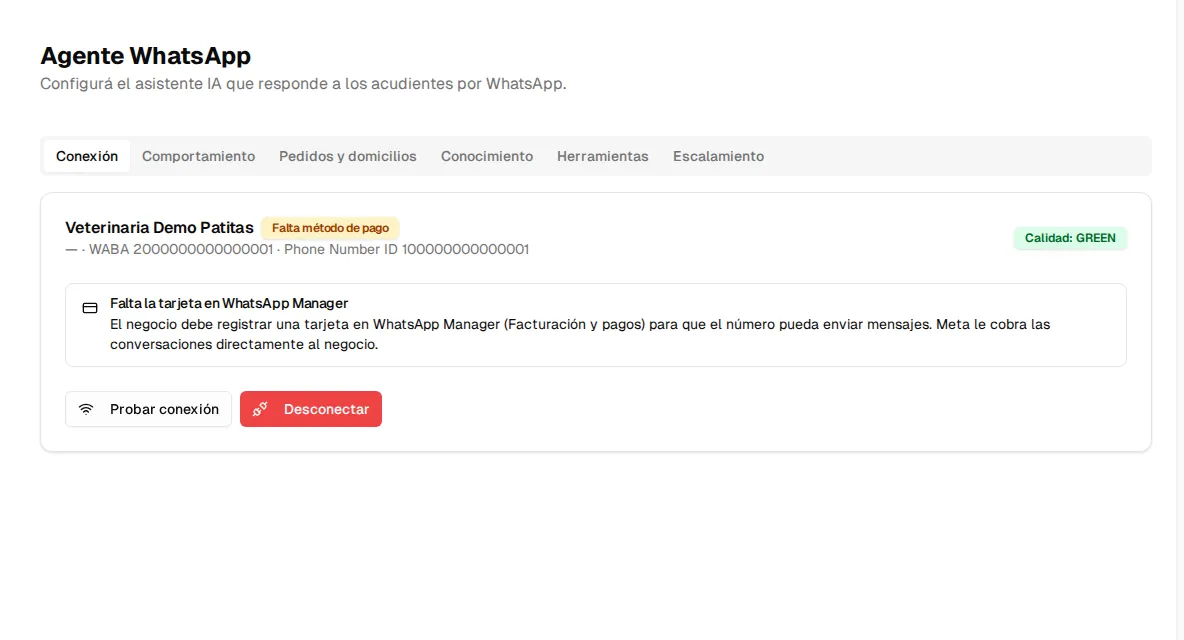Click the Agente WhatsApp page heading
The height and width of the screenshot is (640, 1184).
pos(145,56)
